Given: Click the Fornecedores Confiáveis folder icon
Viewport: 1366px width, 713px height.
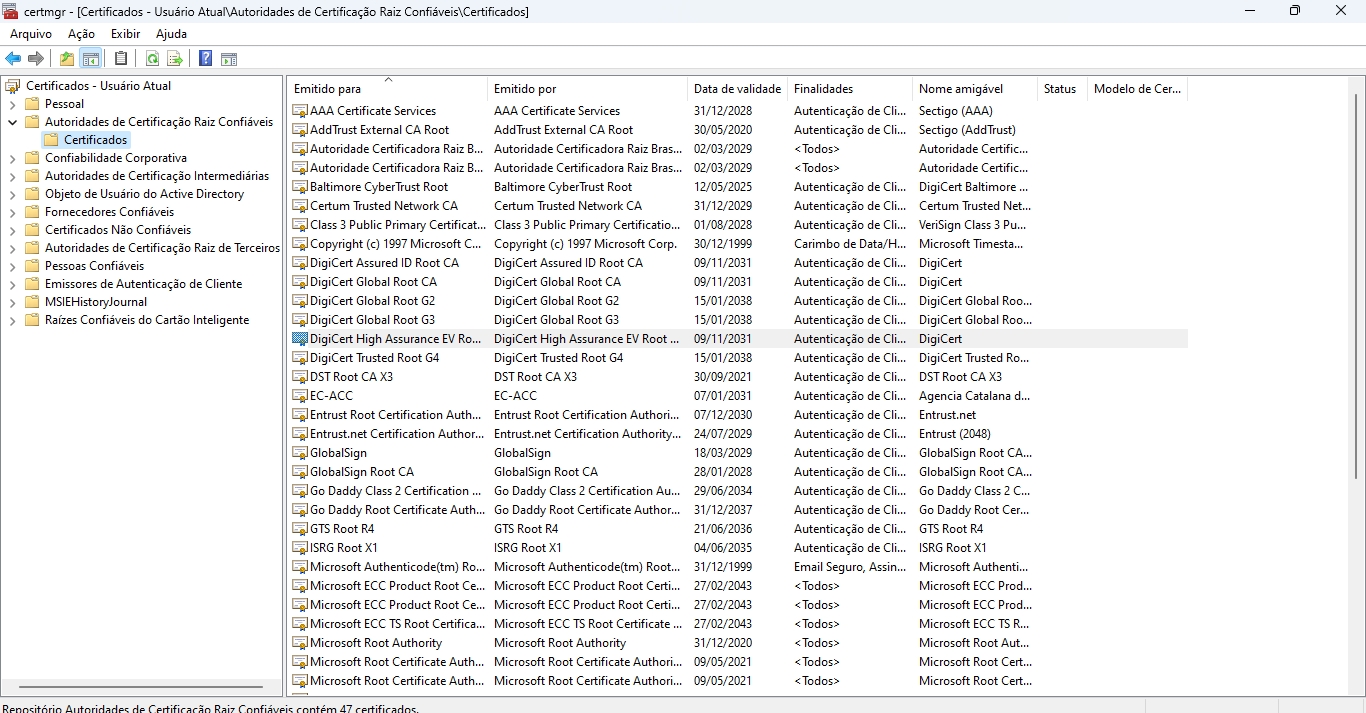Looking at the screenshot, I should pos(32,212).
